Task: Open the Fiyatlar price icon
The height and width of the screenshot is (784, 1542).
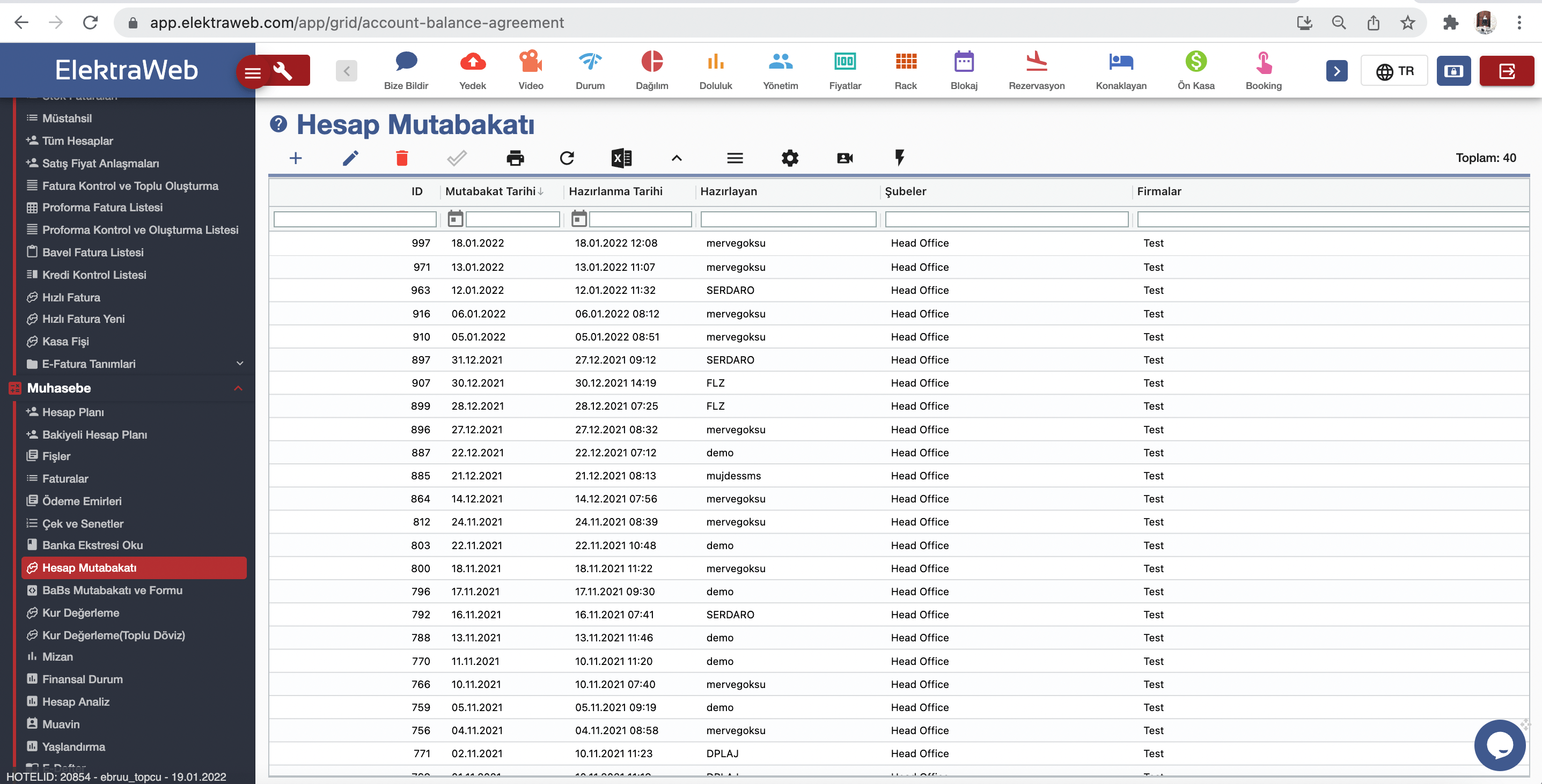Action: pyautogui.click(x=845, y=62)
